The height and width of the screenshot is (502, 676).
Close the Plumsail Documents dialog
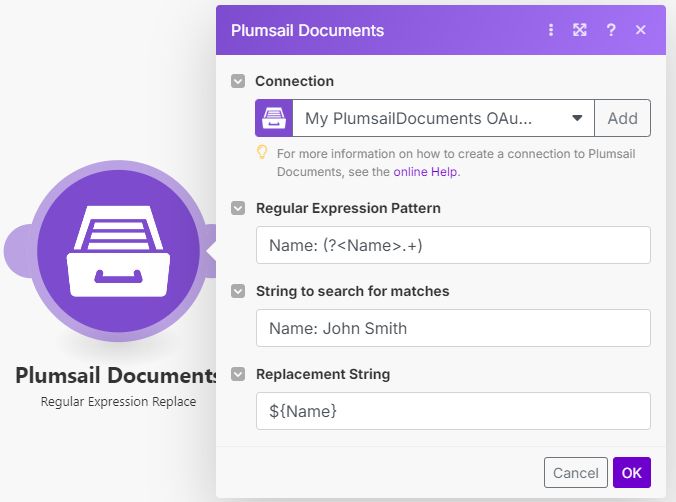(x=641, y=30)
